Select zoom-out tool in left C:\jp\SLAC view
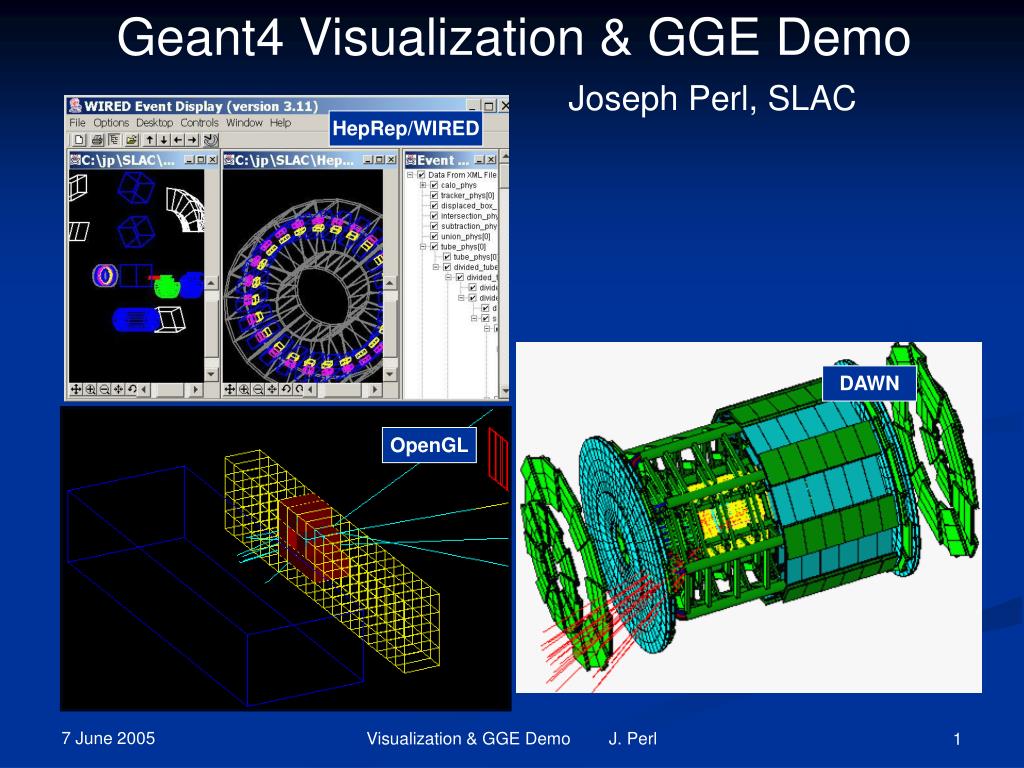The width and height of the screenshot is (1024, 768). pyautogui.click(x=104, y=389)
